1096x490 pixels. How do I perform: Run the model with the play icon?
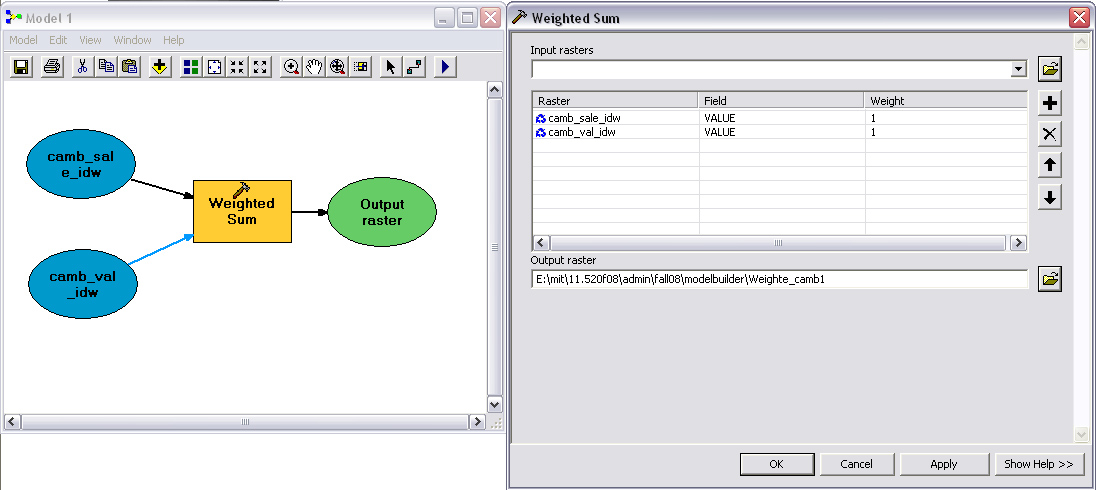pos(445,67)
